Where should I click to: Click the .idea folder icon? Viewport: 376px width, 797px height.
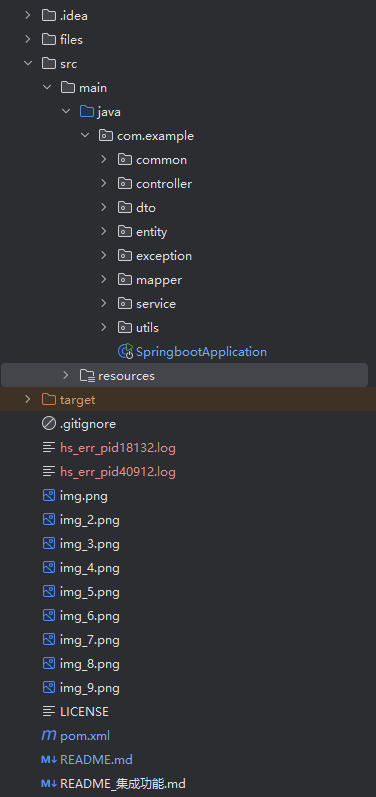(49, 16)
